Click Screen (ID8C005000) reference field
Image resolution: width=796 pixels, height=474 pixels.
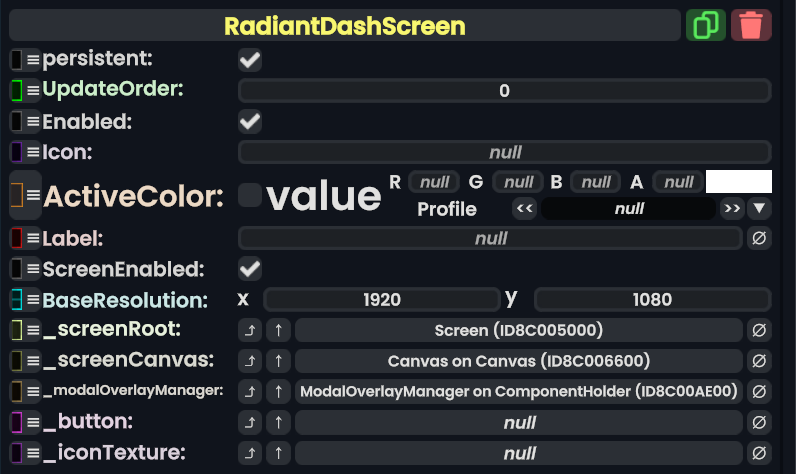coord(518,330)
